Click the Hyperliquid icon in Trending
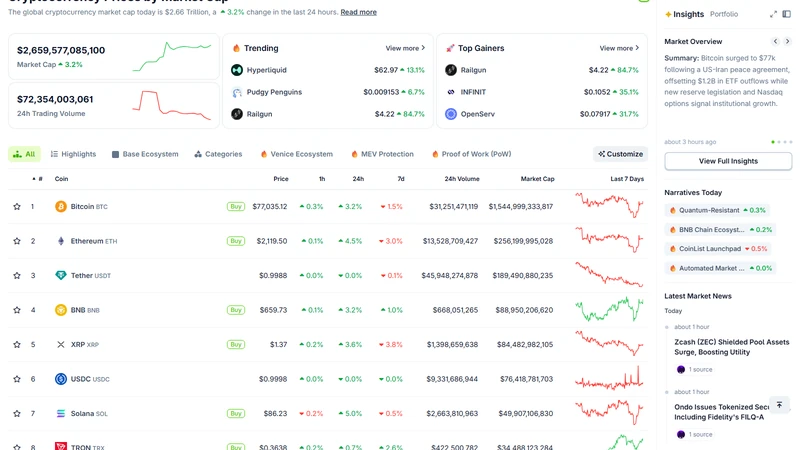 click(237, 70)
